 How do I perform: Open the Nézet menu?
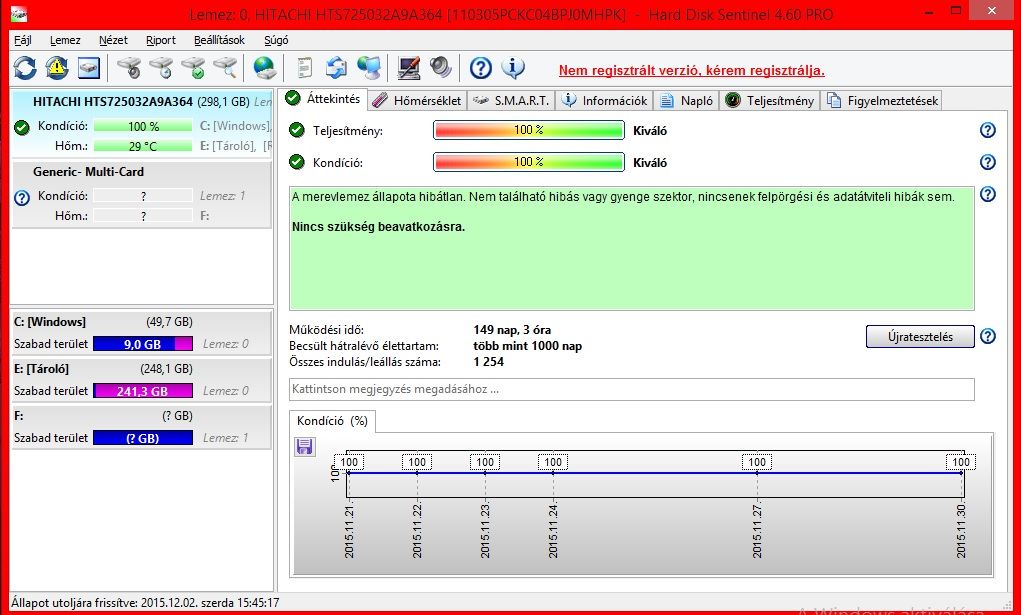[113, 40]
